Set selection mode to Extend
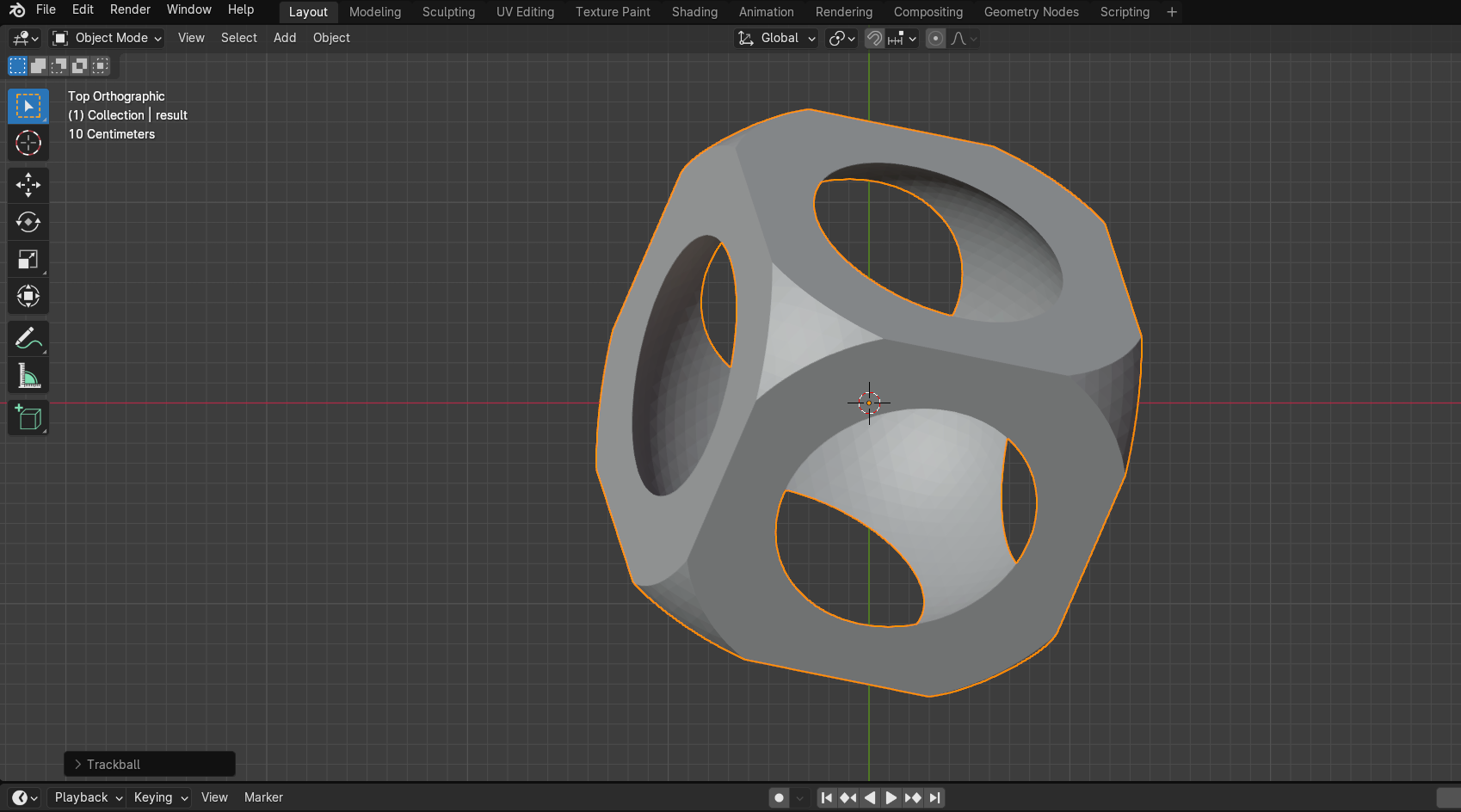Image resolution: width=1461 pixels, height=812 pixels. [38, 65]
